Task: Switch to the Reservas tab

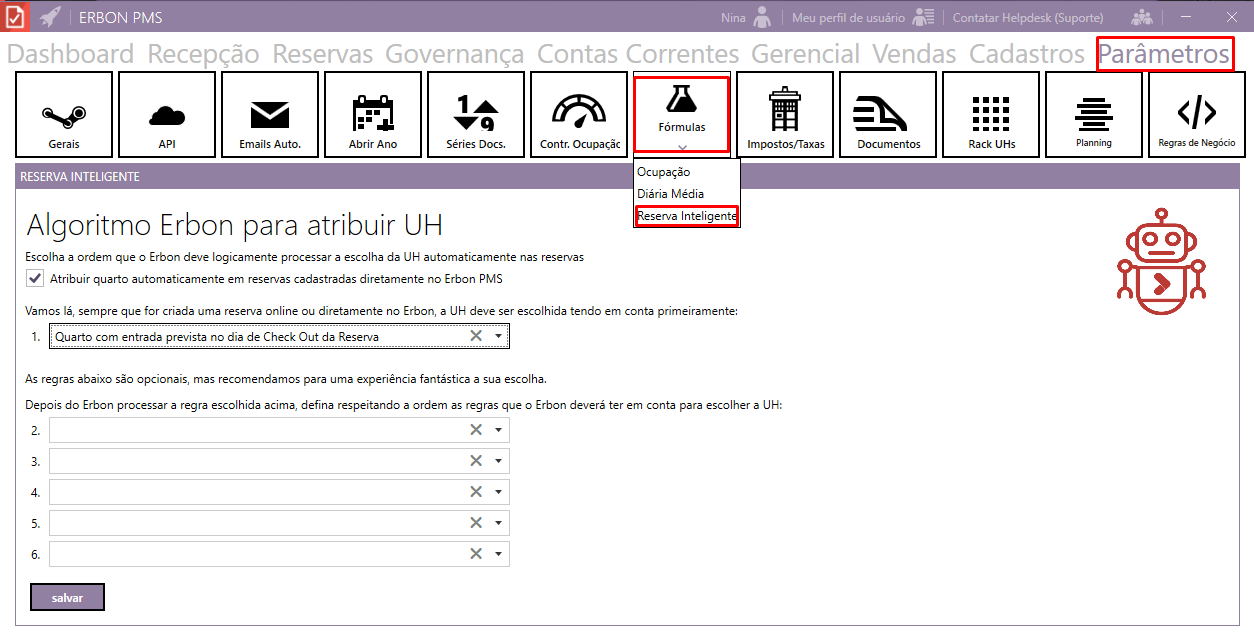Action: [x=322, y=54]
